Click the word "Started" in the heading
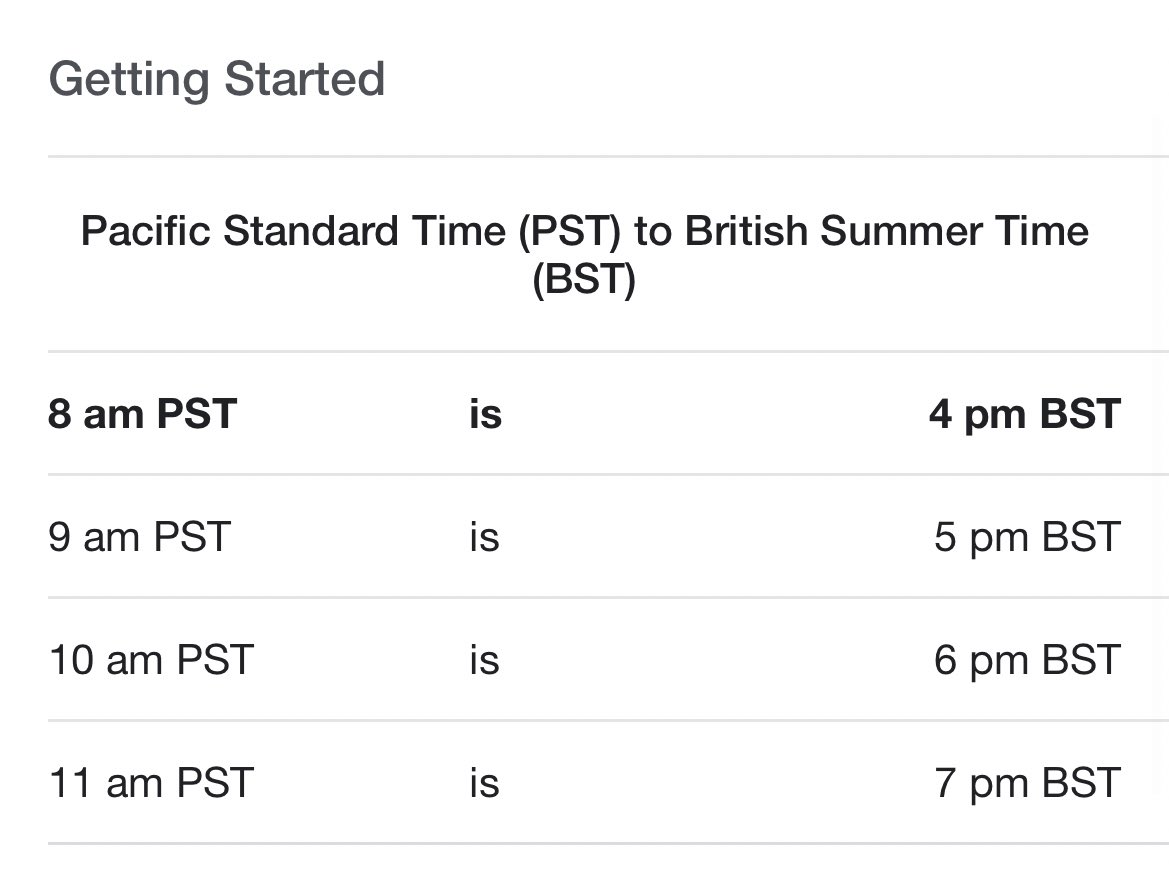This screenshot has height=879, width=1169. (304, 78)
